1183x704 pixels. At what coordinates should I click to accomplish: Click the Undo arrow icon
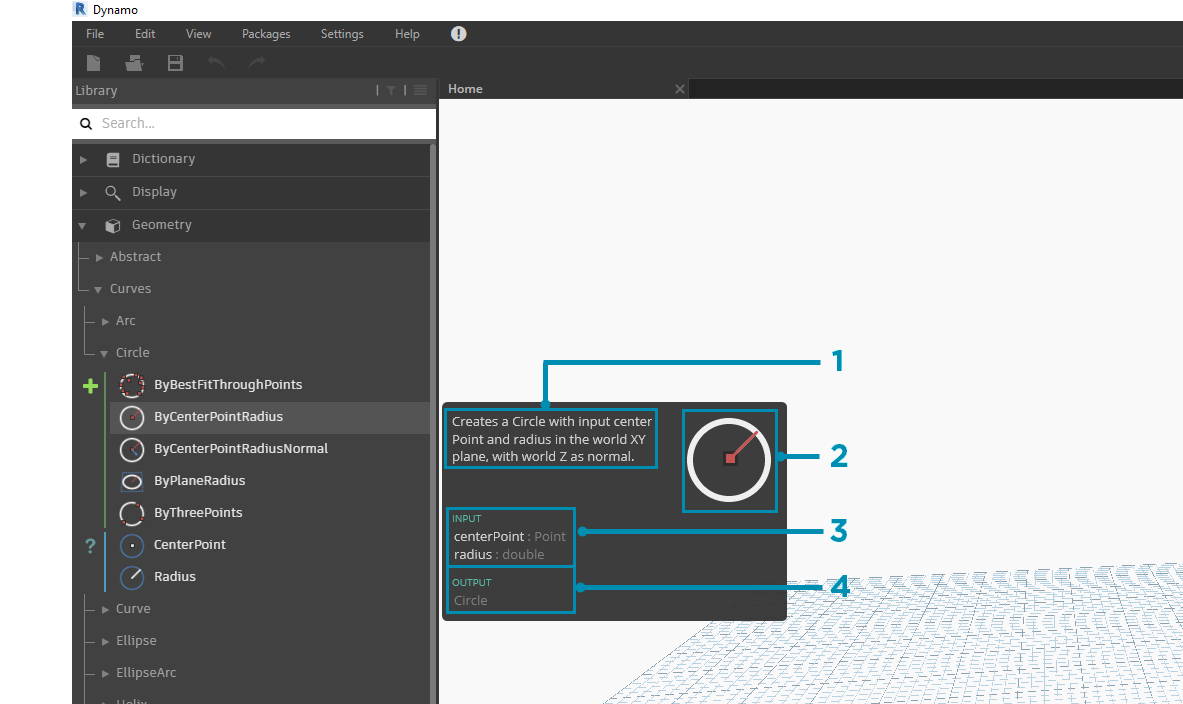pyautogui.click(x=216, y=62)
